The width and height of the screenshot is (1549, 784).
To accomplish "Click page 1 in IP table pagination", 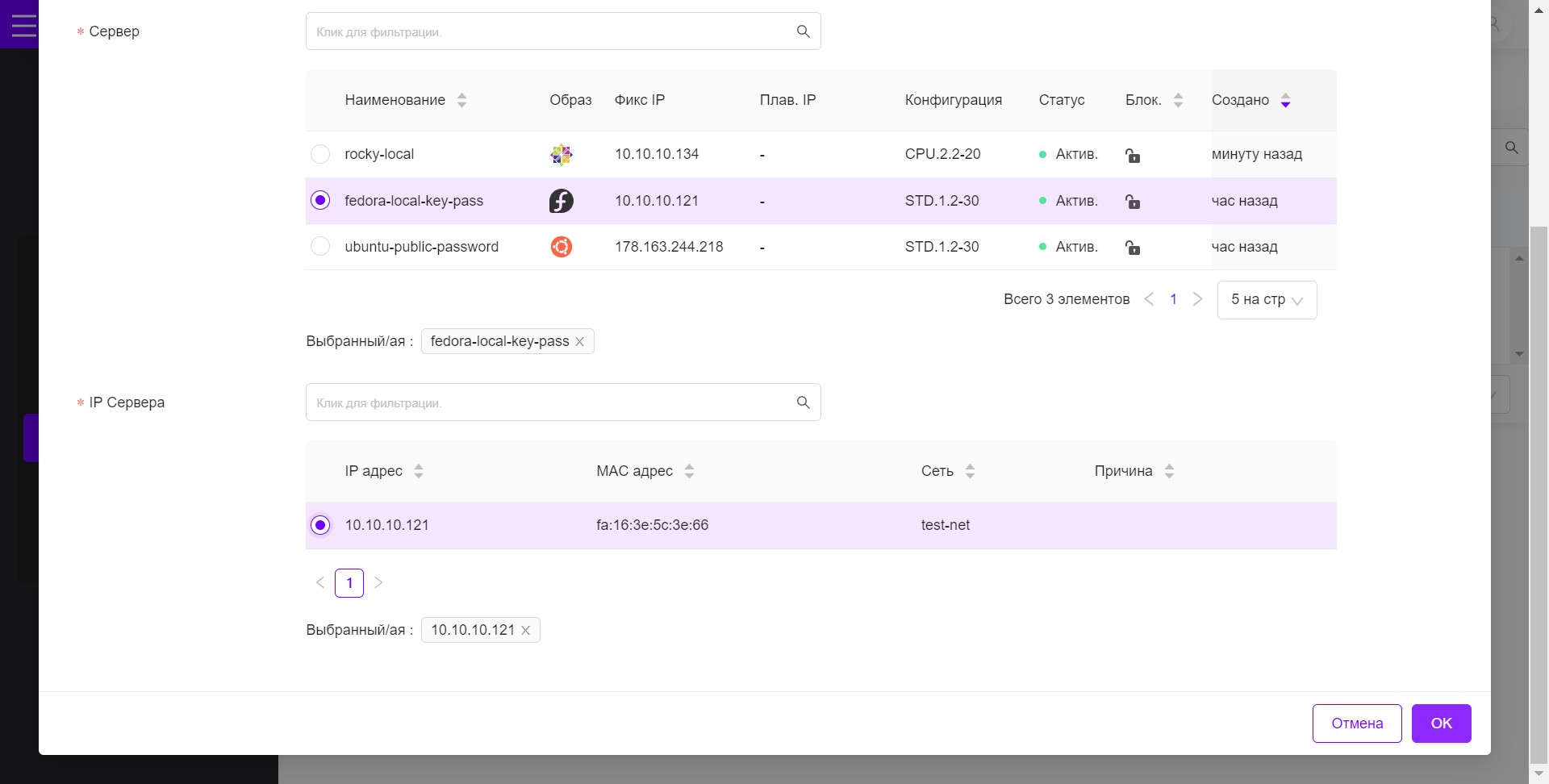I will pyautogui.click(x=349, y=583).
